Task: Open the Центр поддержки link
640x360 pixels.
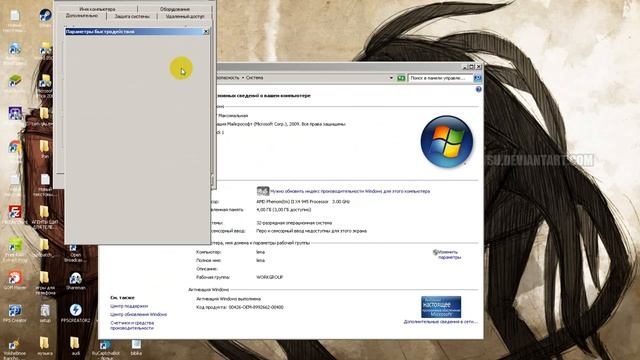Action: point(129,306)
